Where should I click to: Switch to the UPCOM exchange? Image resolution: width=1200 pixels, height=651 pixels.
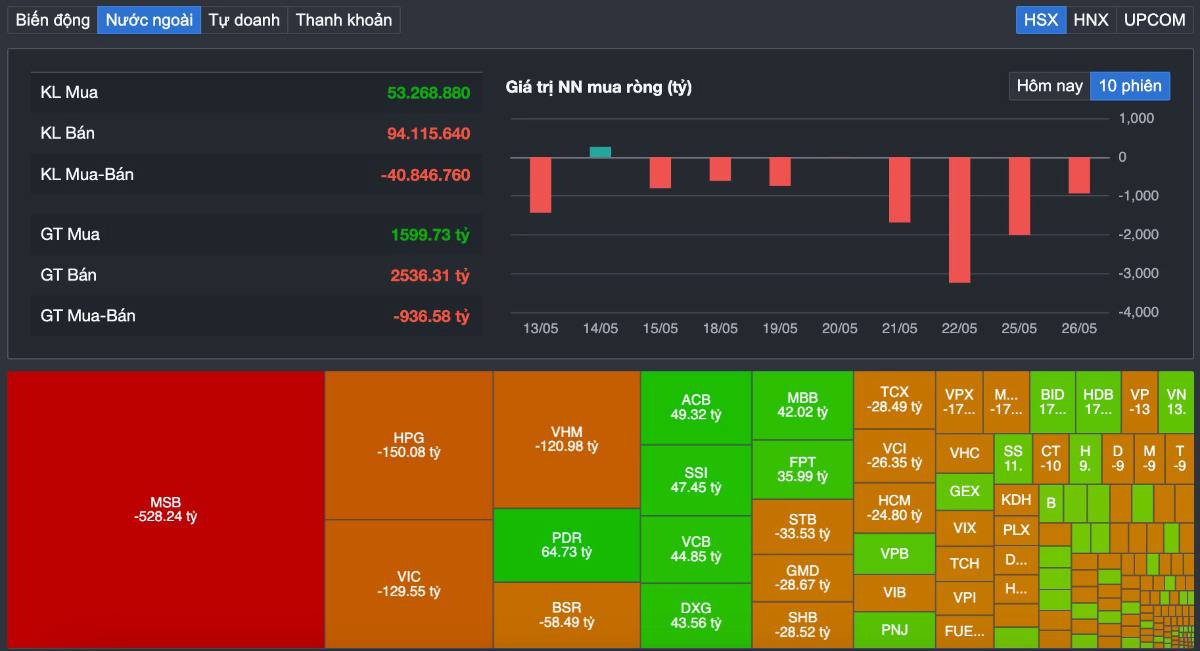1154,19
